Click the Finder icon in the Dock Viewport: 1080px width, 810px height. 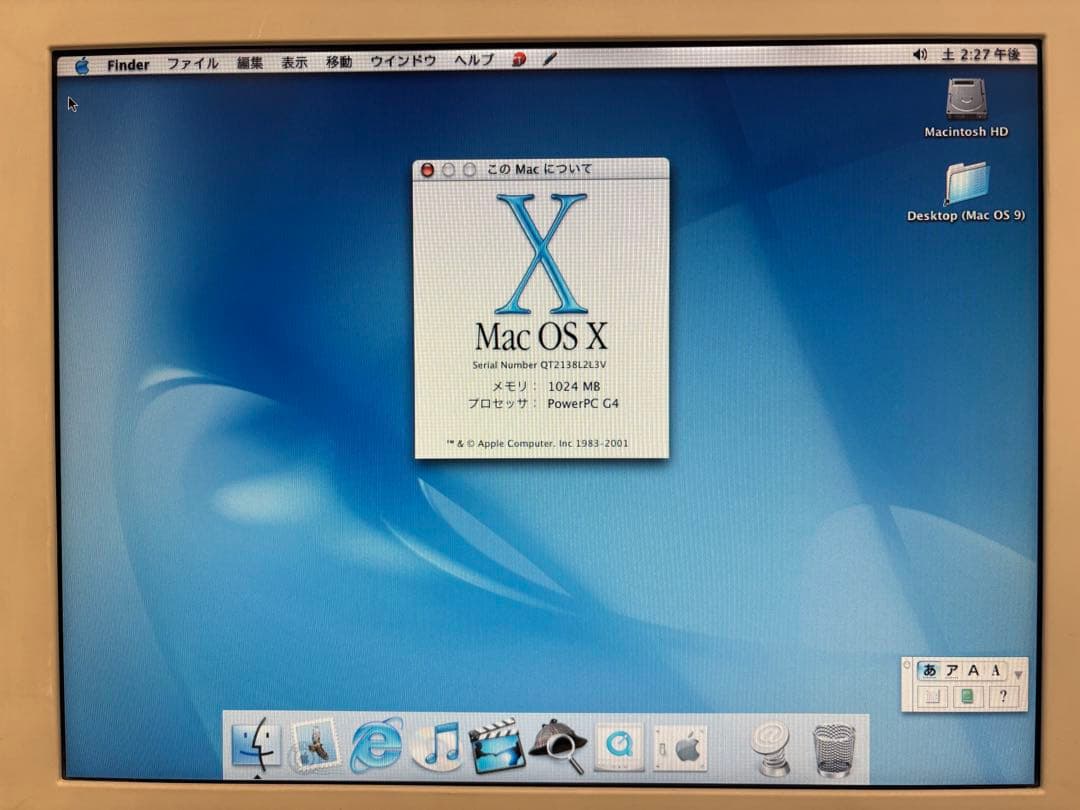pos(254,745)
